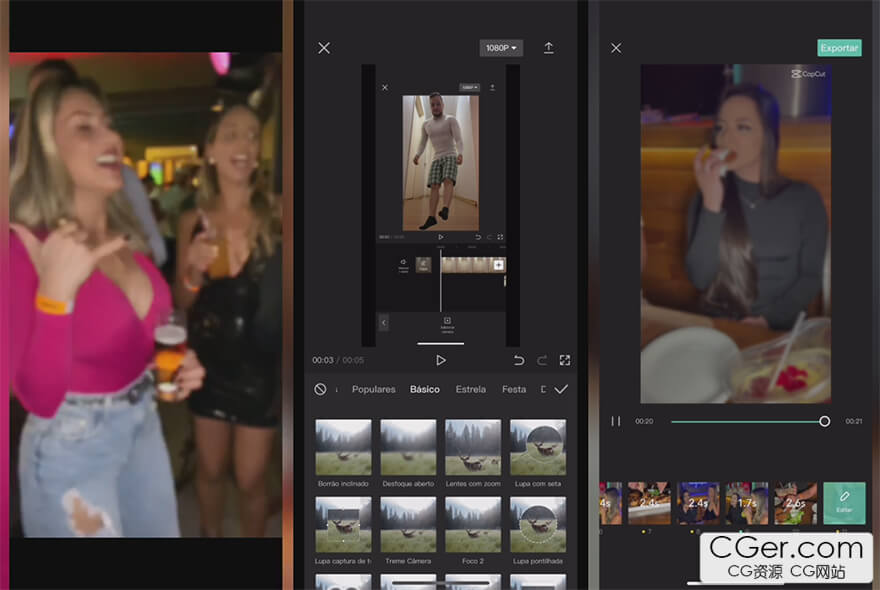The width and height of the screenshot is (880, 590).
Task: Tap the green Editar pencil button
Action: 844,503
